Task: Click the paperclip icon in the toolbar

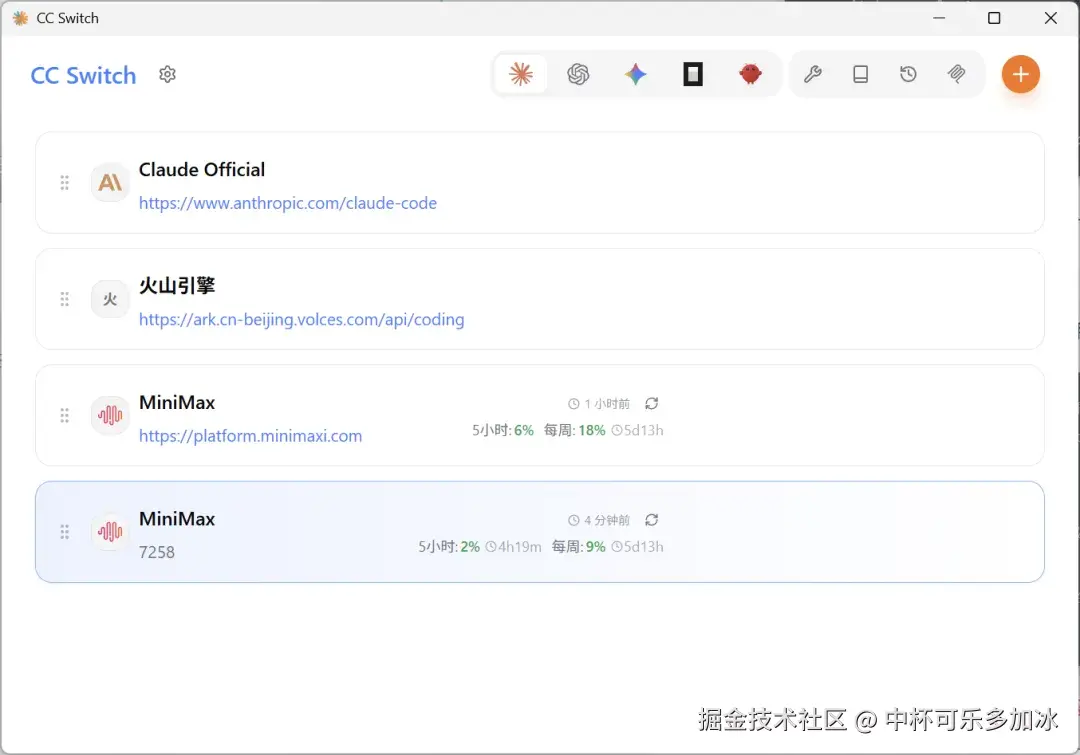Action: pos(956,74)
